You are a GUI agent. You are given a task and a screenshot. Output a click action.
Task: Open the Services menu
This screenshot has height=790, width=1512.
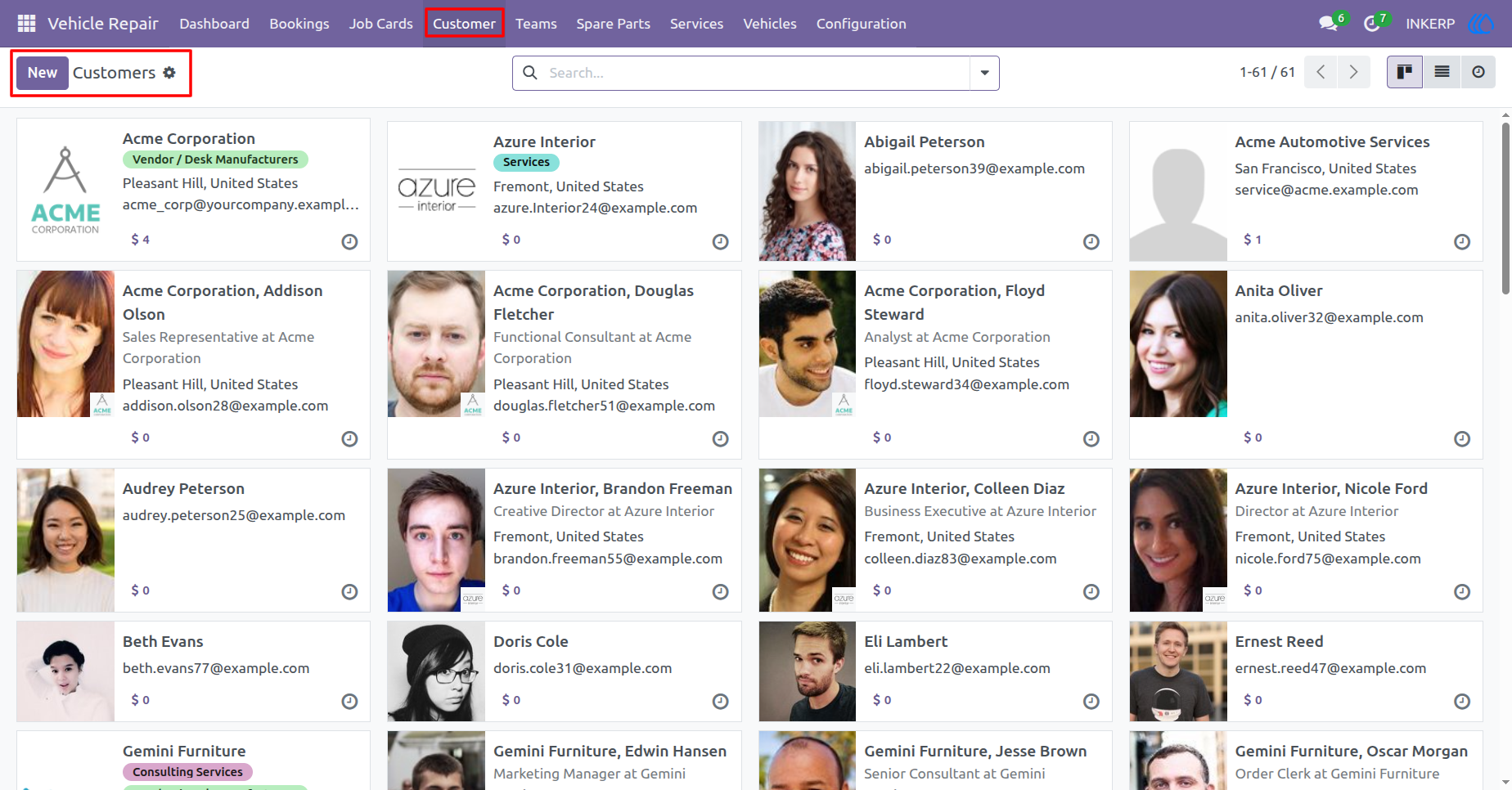pos(696,24)
